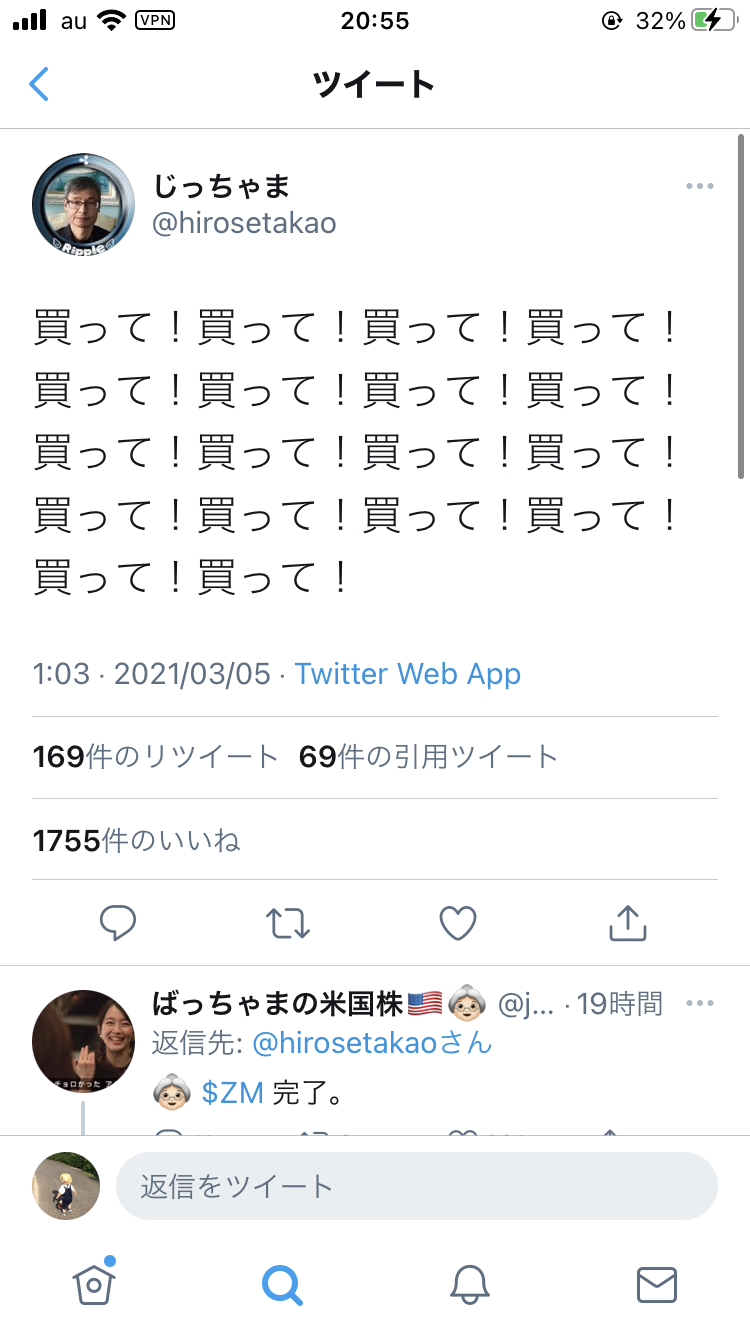
Task: Open じっちゃま's profile picture
Action: pos(84,204)
